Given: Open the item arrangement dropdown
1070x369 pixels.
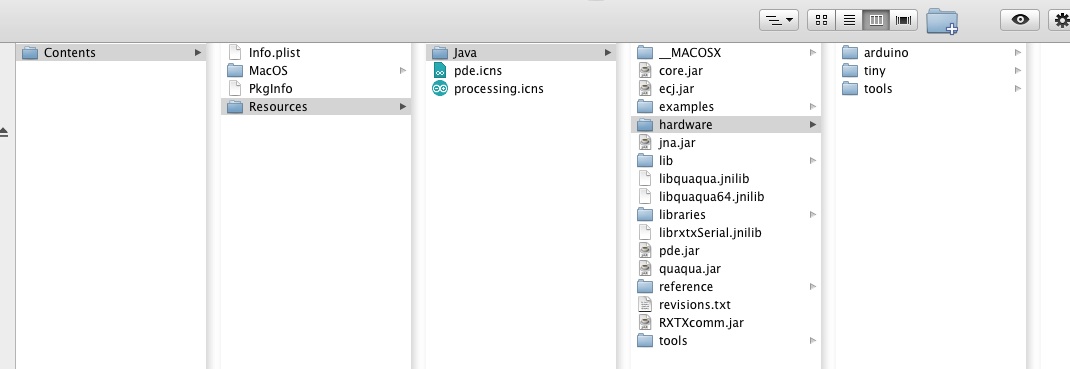Looking at the screenshot, I should (x=779, y=20).
